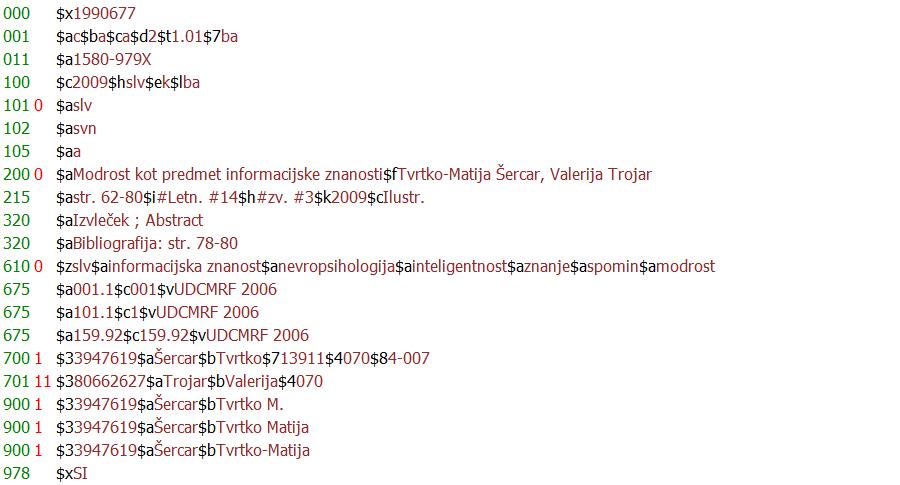Viewport: 900px width, 485px height.
Task: Click UDCMRF 2006 in the 101.1 line
Action: (207, 312)
